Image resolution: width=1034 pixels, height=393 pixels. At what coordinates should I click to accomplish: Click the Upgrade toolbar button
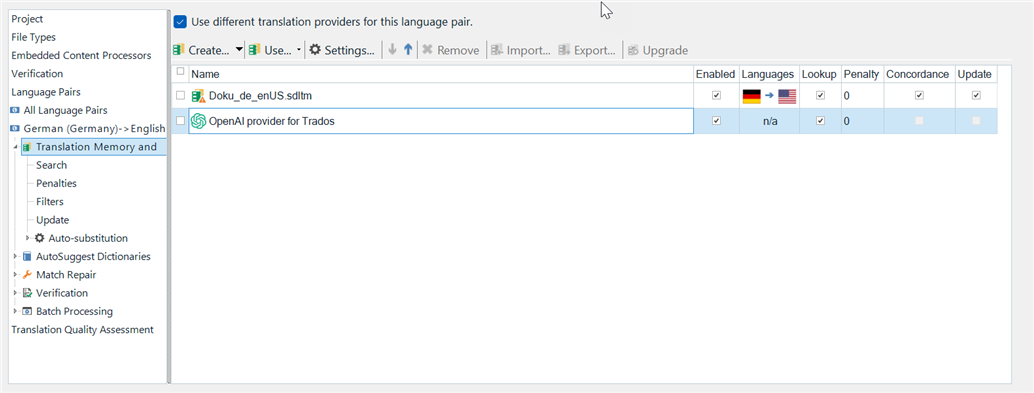pyautogui.click(x=657, y=50)
